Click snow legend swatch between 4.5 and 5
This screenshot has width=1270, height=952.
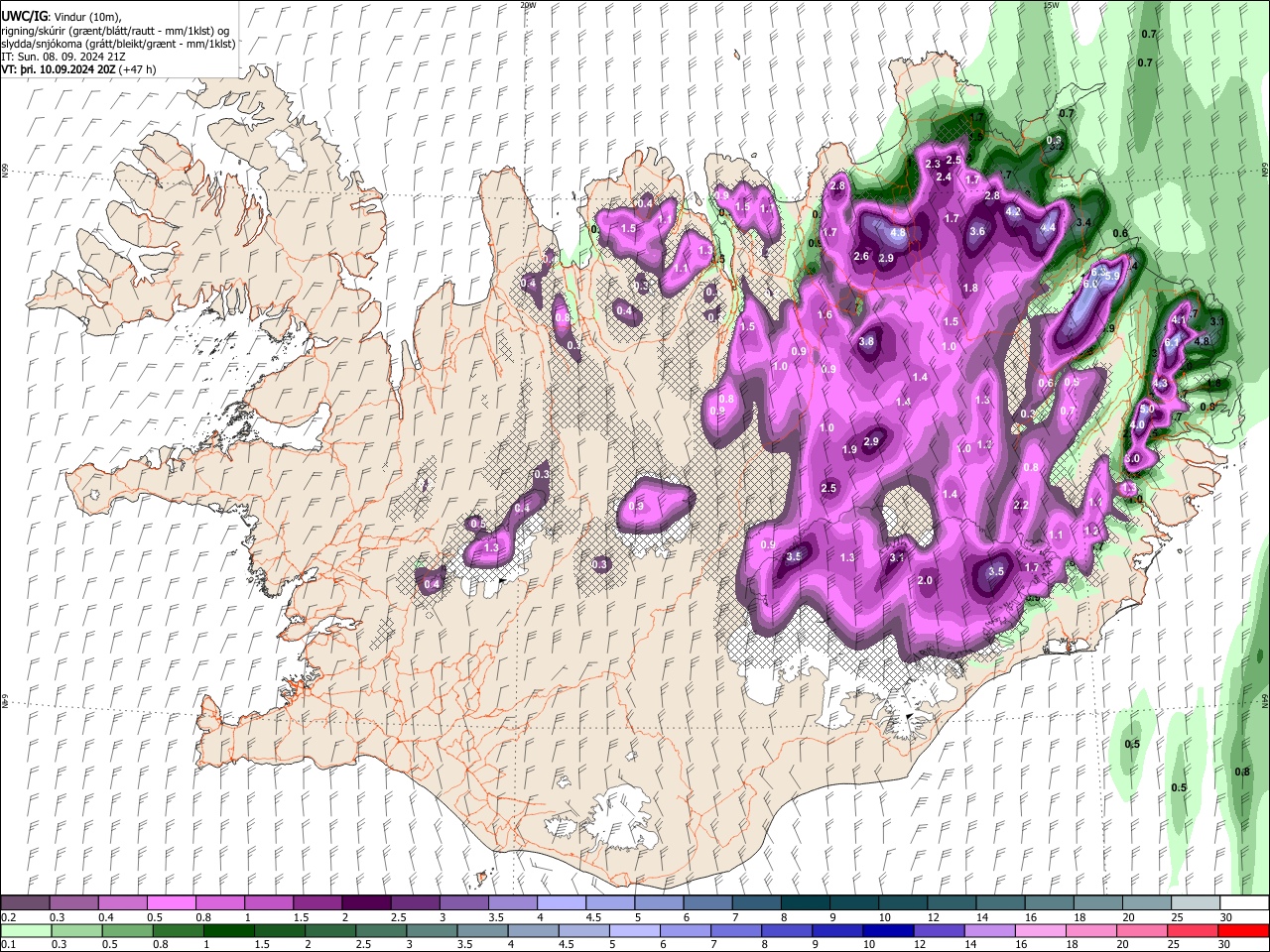(x=608, y=903)
